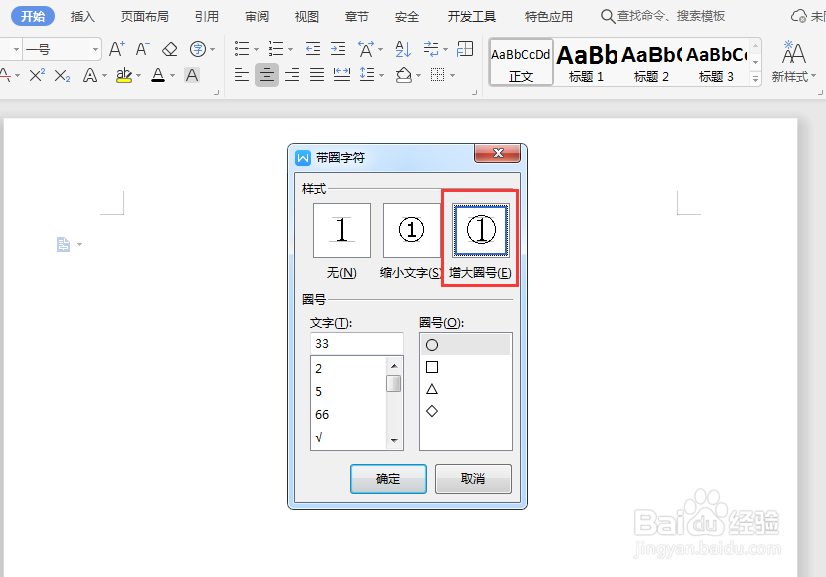Select the 正文 style
Screen dimensions: 826x577
coord(521,62)
